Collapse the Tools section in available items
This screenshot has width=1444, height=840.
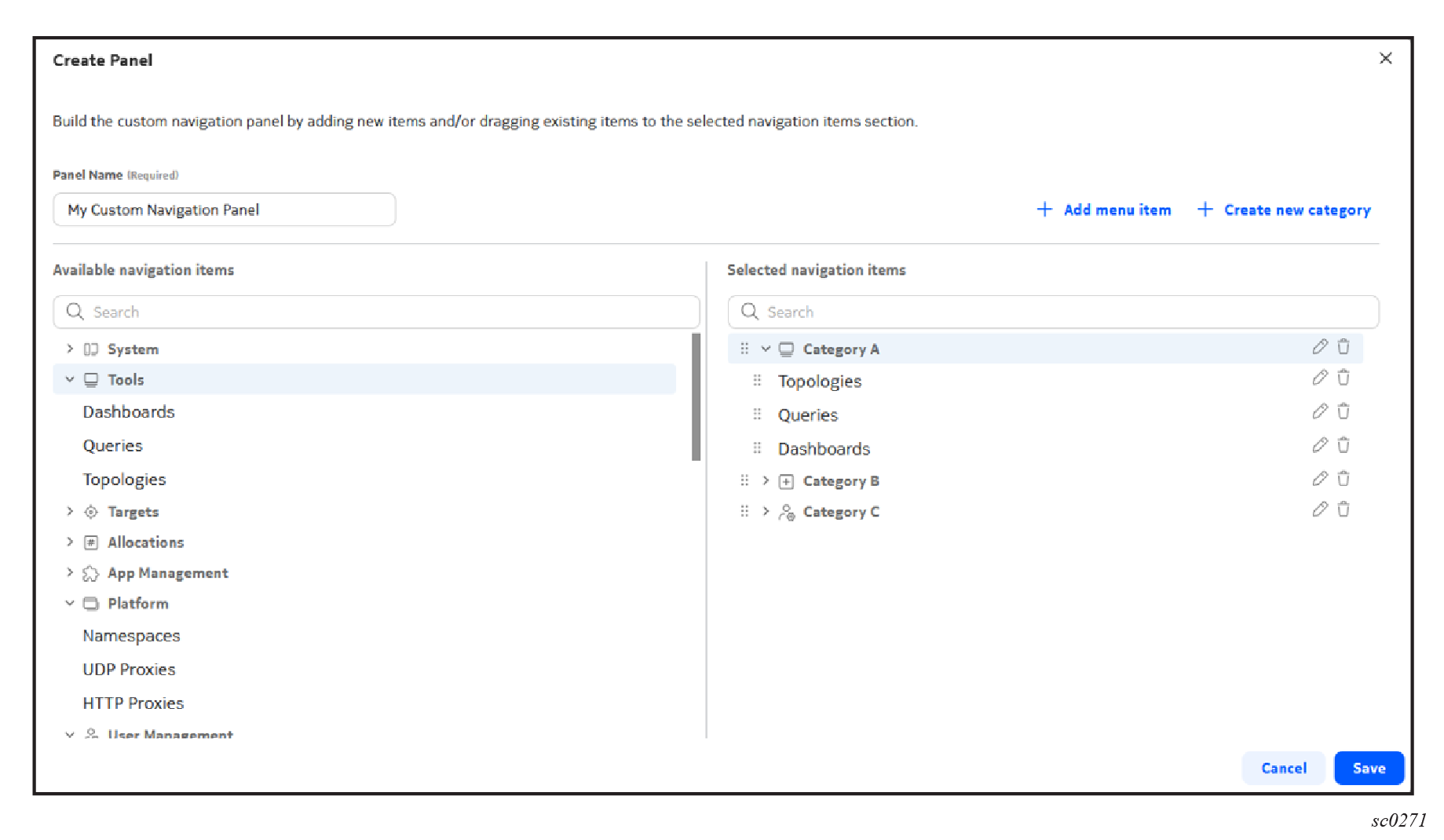(70, 379)
